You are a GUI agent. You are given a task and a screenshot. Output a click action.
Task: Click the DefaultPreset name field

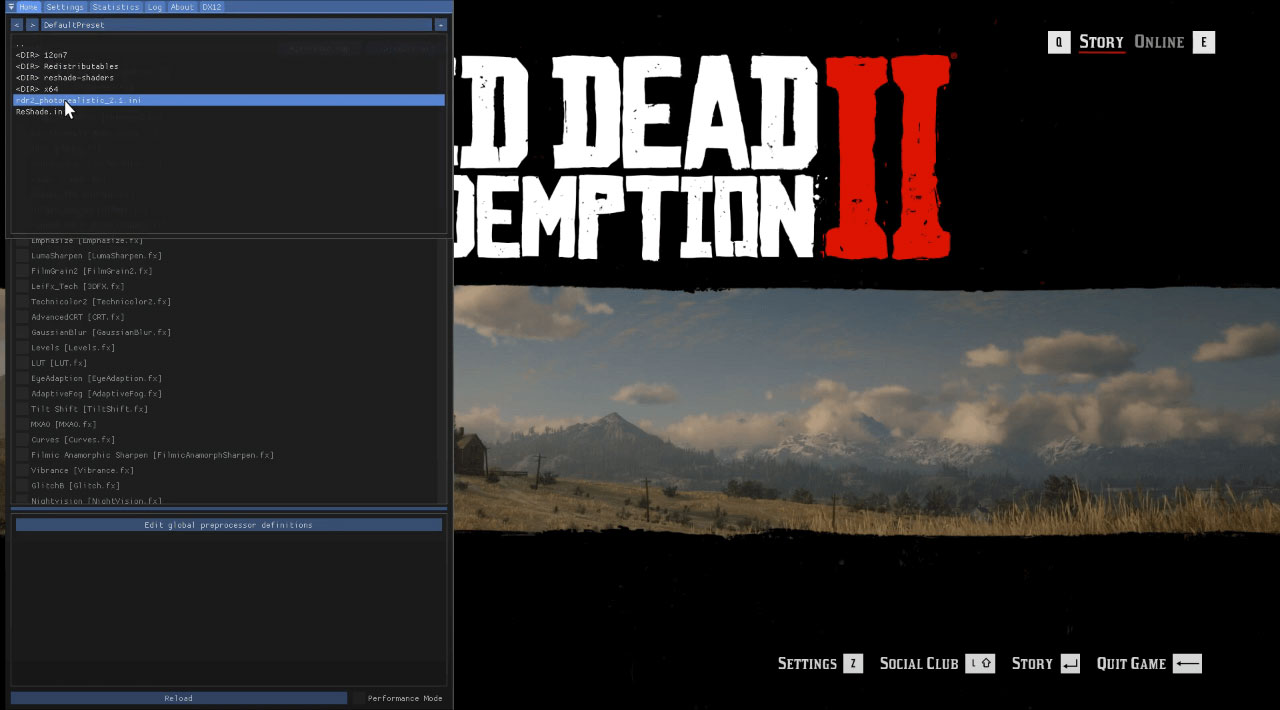(236, 25)
